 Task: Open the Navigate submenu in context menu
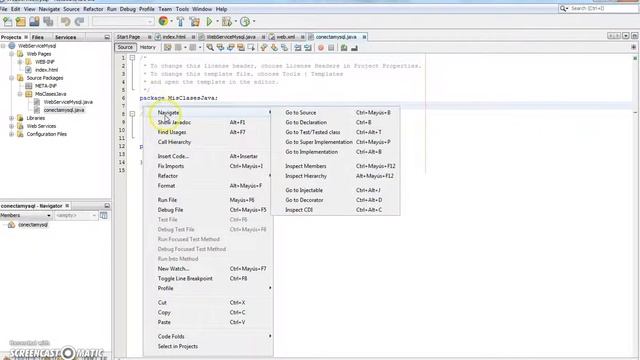point(209,112)
